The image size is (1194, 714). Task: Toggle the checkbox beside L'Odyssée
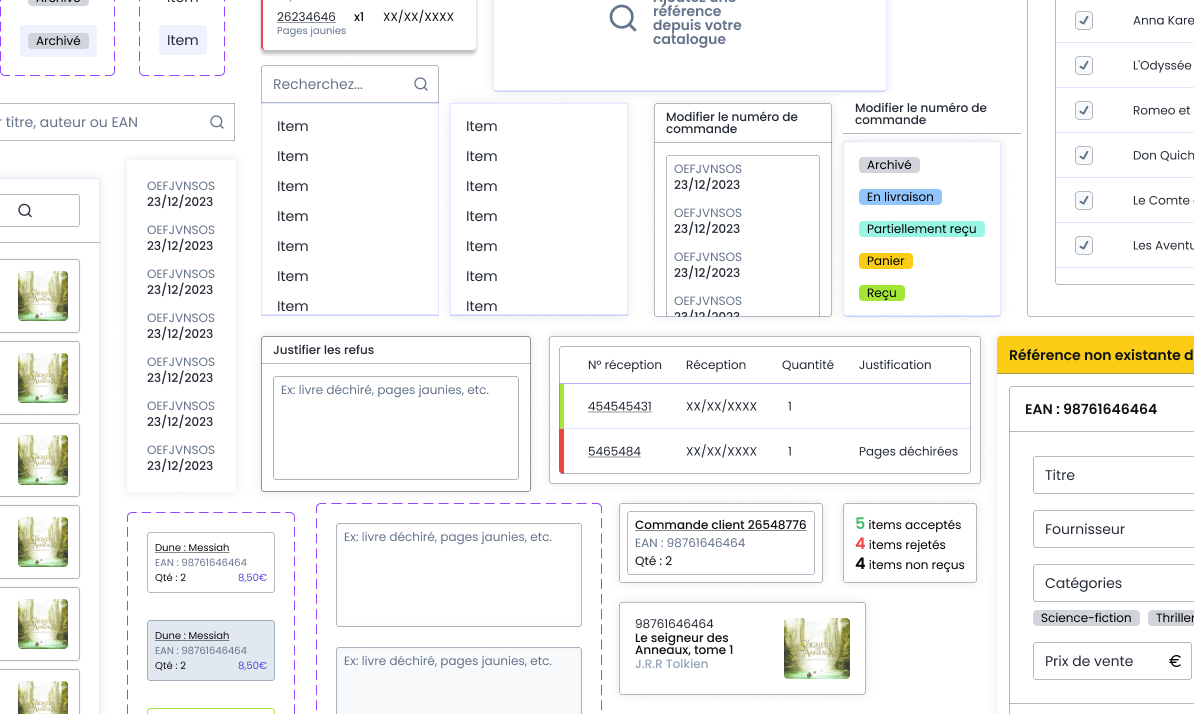click(1083, 65)
